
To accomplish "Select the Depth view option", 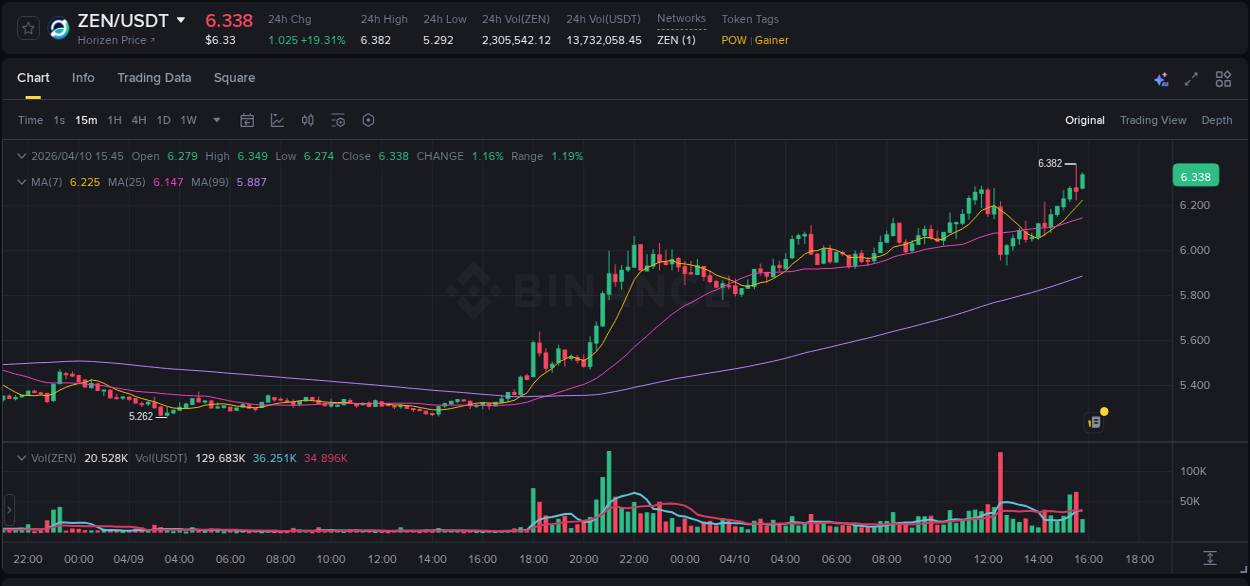I will pos(1217,120).
